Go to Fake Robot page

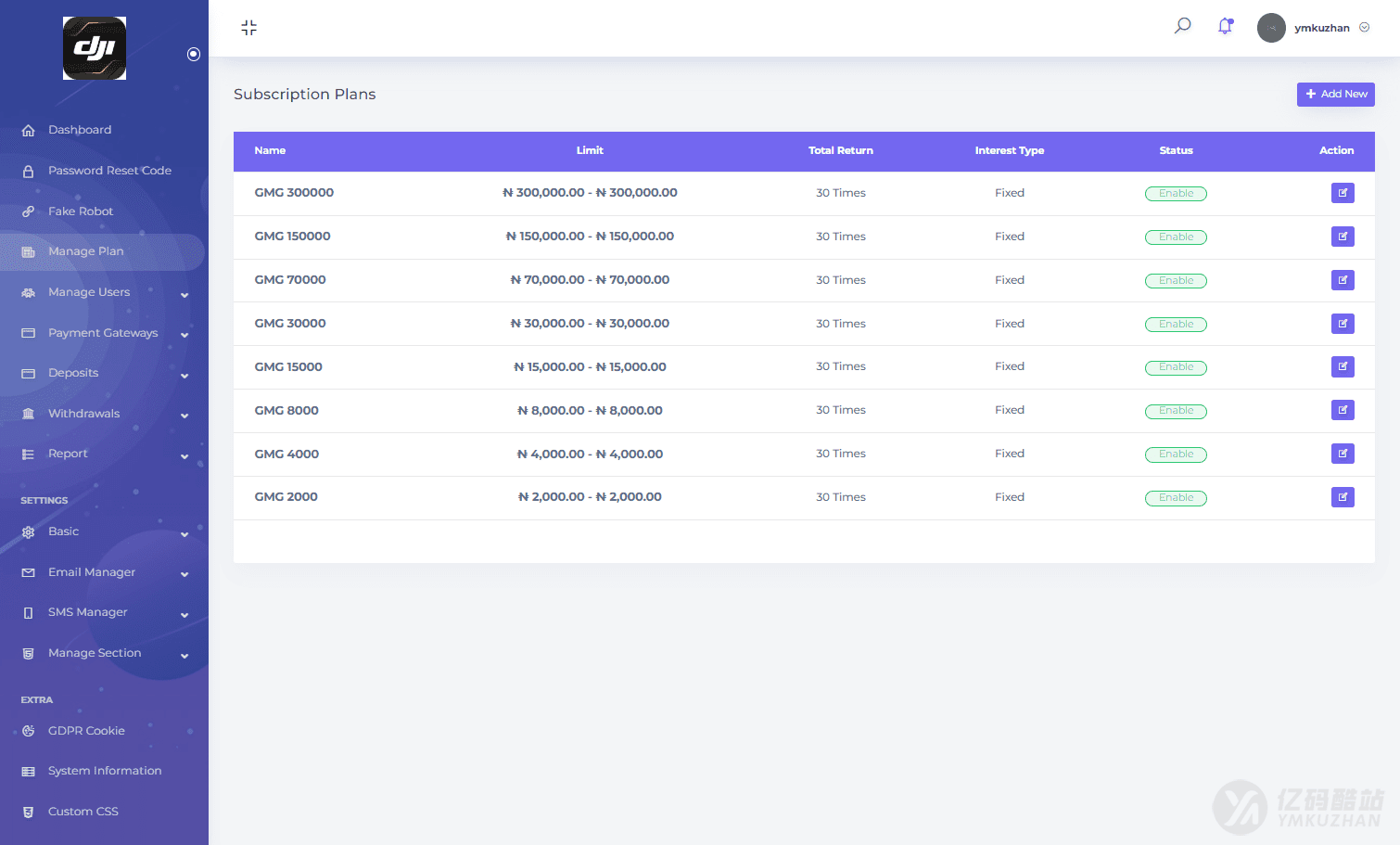click(x=81, y=211)
